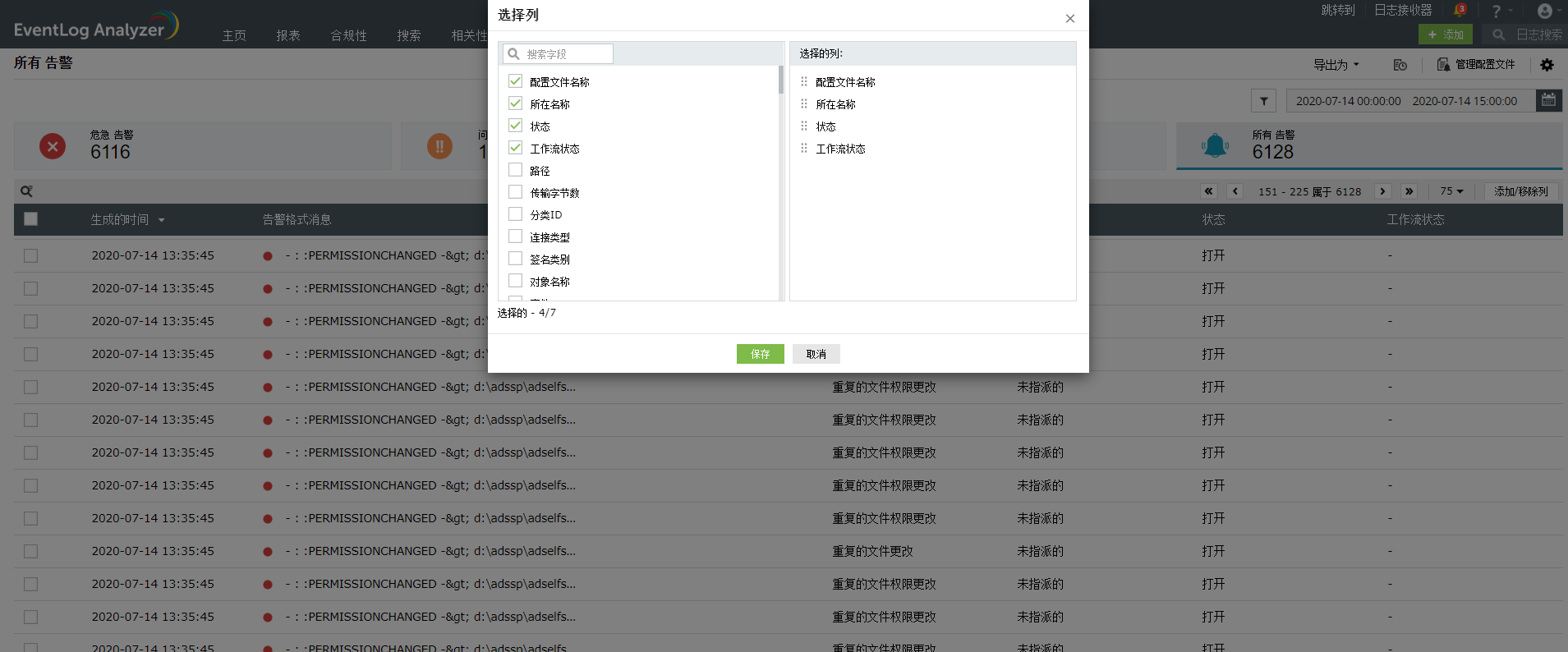Uncheck the 工作流状态 column checkbox
Viewport: 1568px width, 652px height.
pos(515,147)
